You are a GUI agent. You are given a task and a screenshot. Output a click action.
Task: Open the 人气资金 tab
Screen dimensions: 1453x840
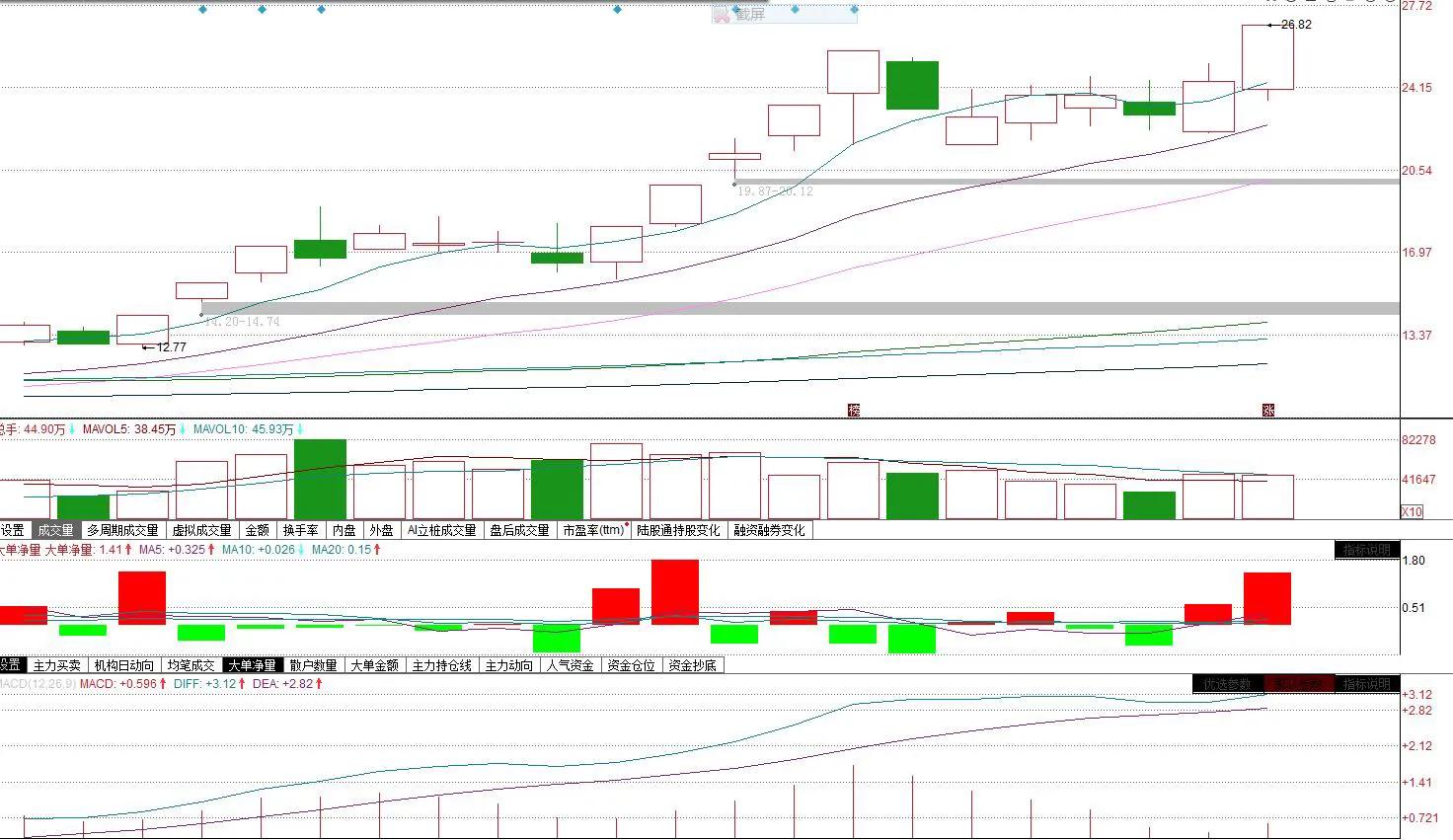(571, 665)
